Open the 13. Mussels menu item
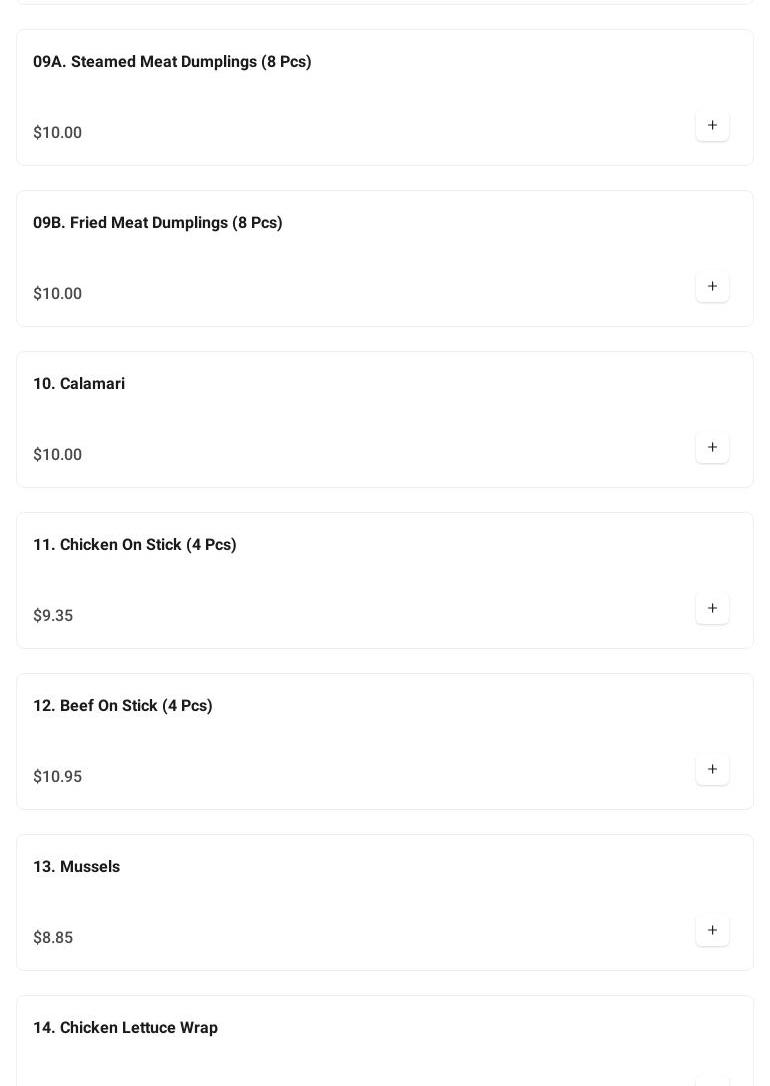 77,867
